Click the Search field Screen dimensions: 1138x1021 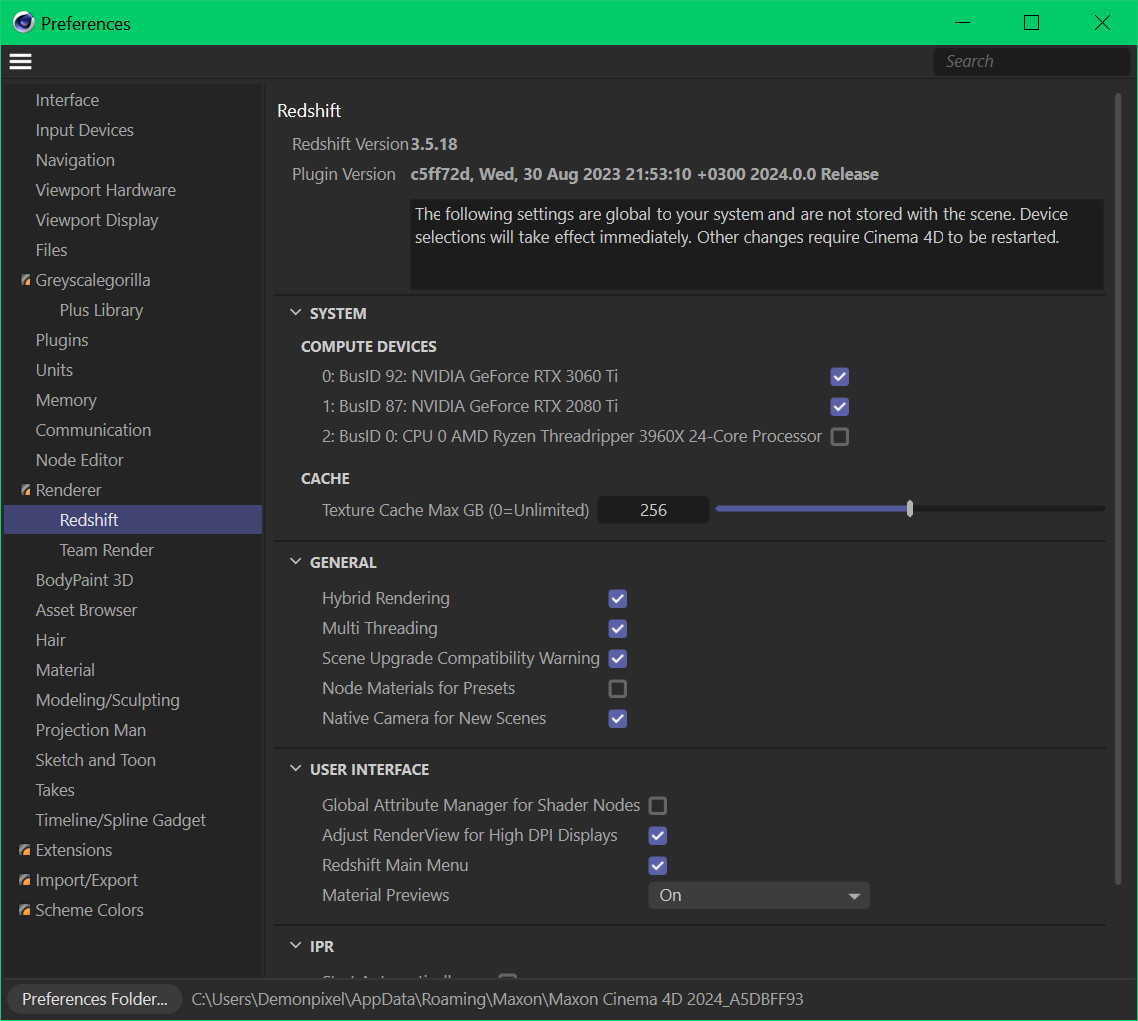pyautogui.click(x=1031, y=62)
